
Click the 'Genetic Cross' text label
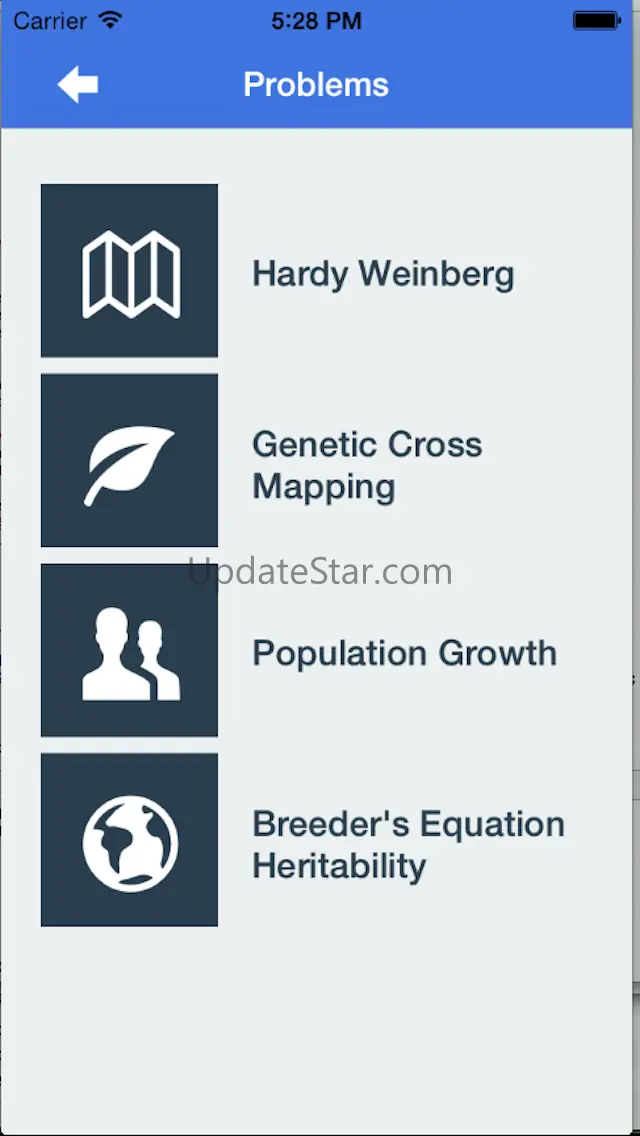click(x=367, y=445)
